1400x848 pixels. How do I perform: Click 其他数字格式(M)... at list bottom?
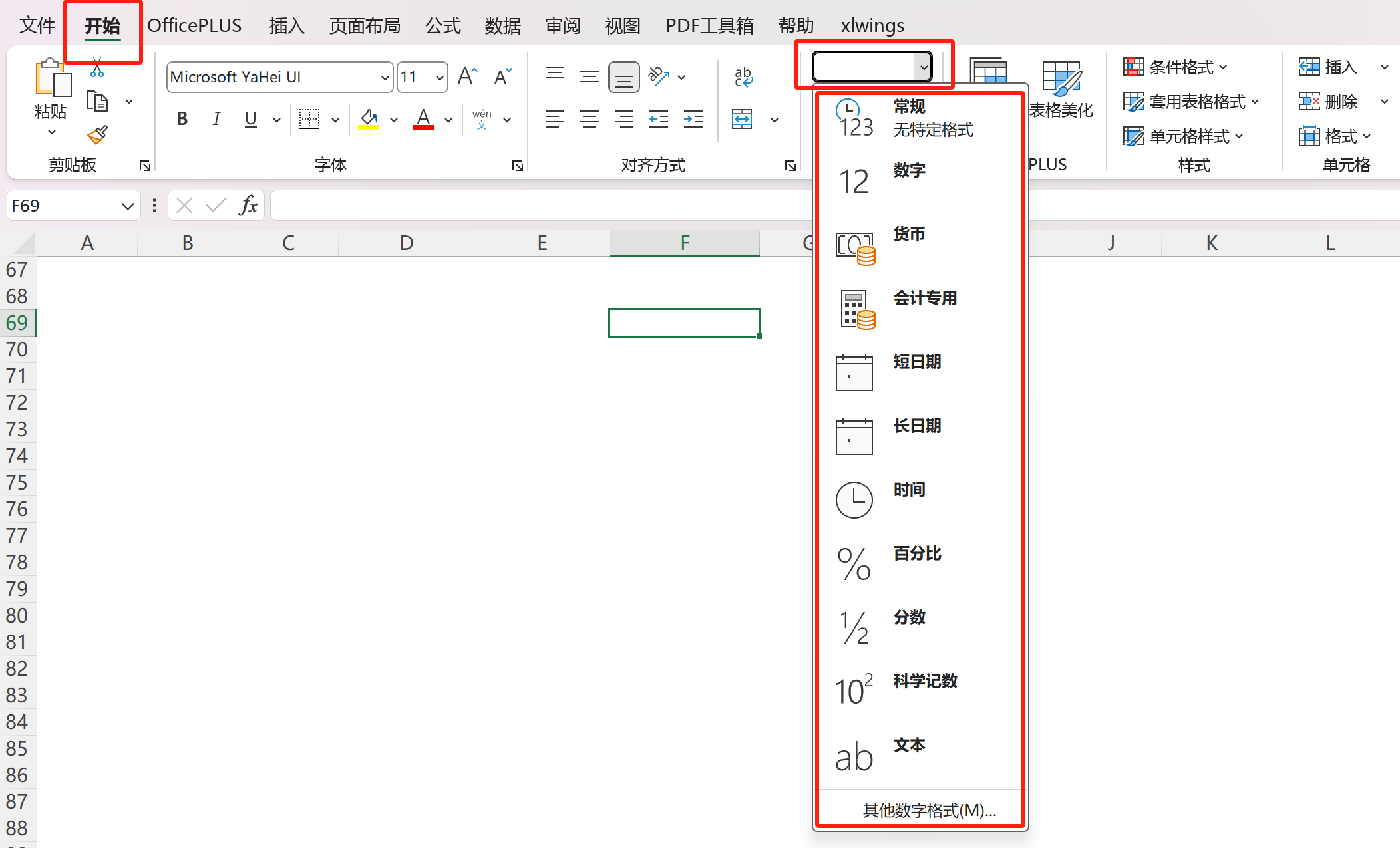coord(928,810)
